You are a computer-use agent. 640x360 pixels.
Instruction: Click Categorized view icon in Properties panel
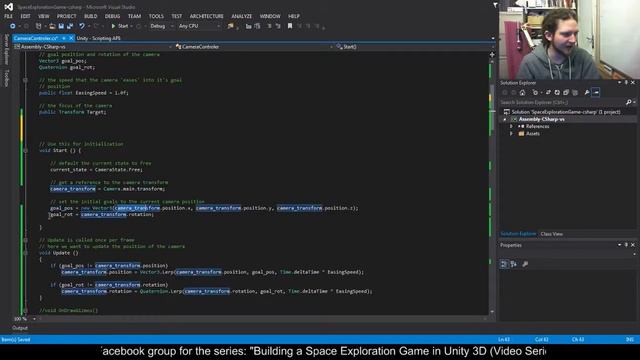[504, 264]
